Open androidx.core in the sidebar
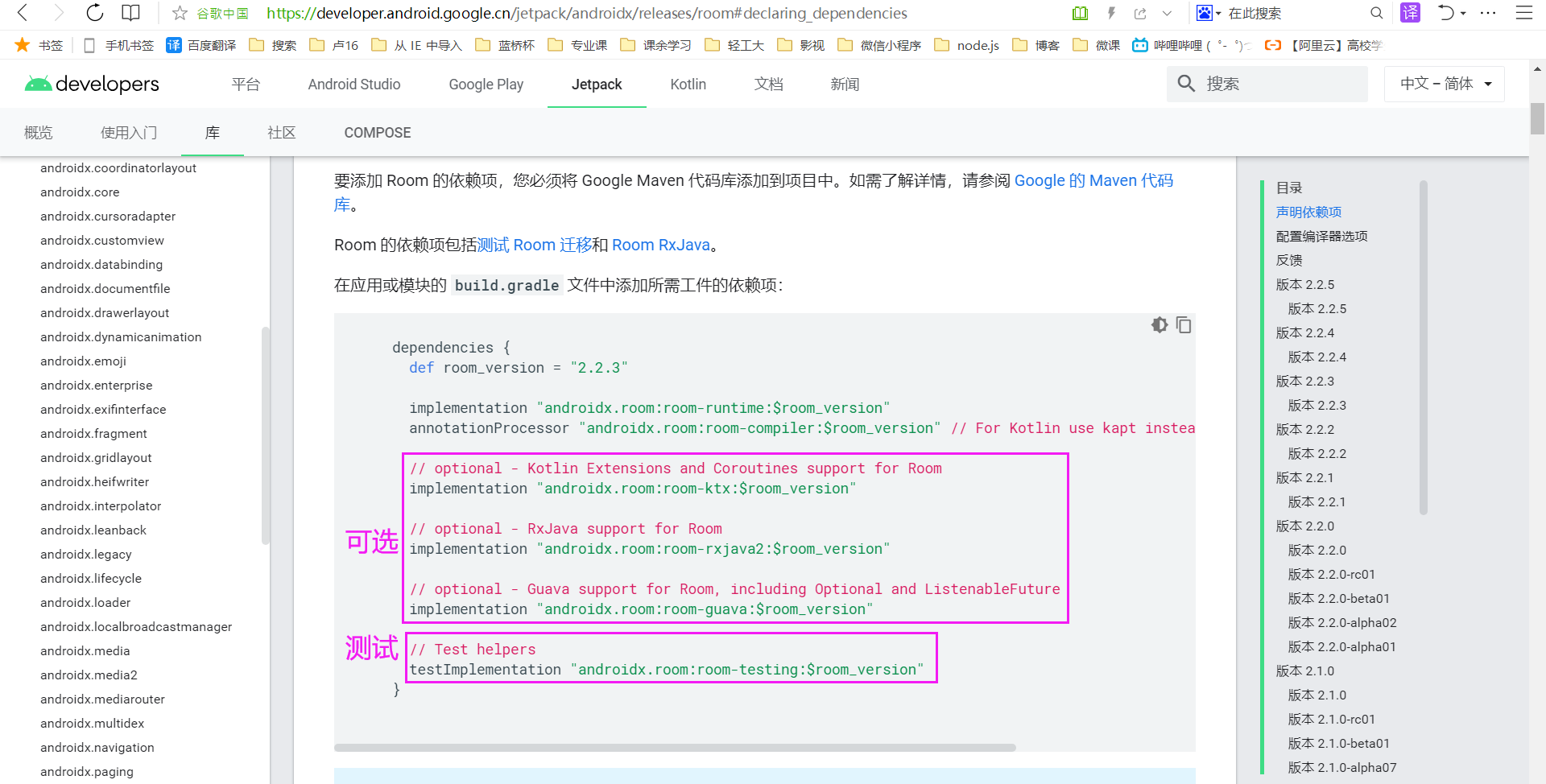1546x784 pixels. pyautogui.click(x=80, y=192)
